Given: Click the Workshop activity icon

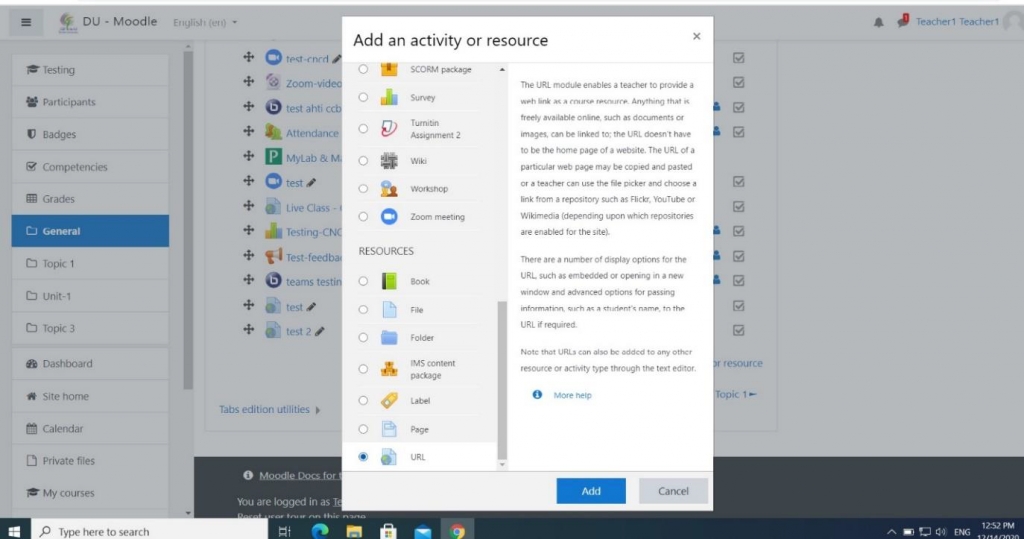Looking at the screenshot, I should click(389, 189).
